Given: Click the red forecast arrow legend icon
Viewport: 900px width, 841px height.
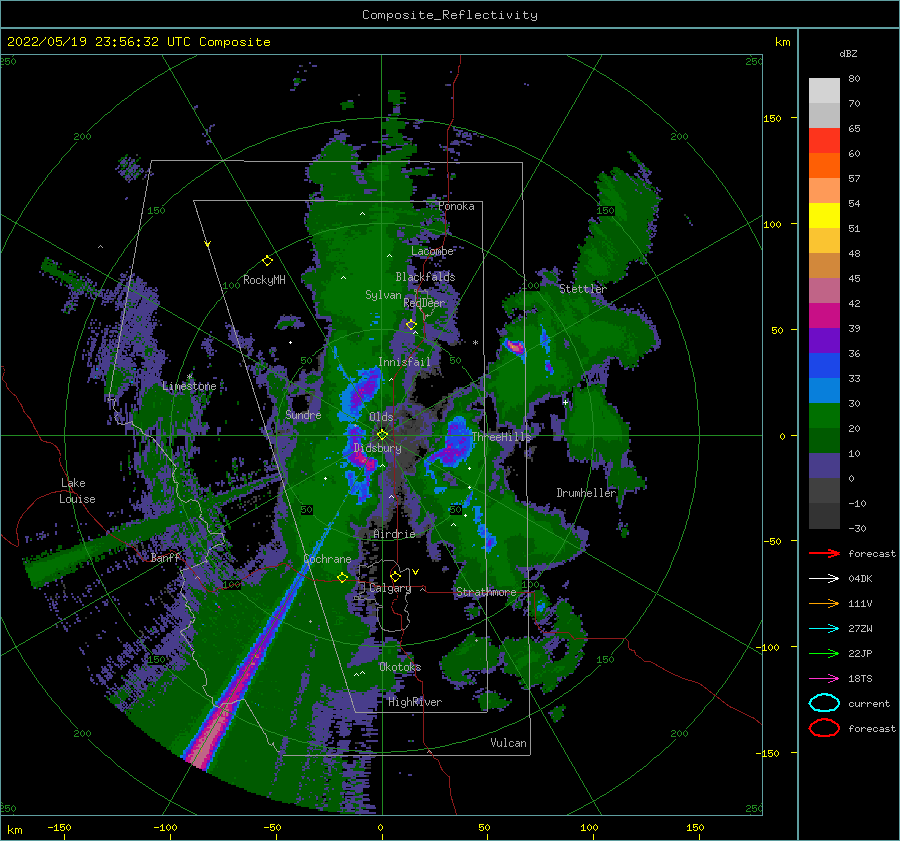Looking at the screenshot, I should [824, 553].
